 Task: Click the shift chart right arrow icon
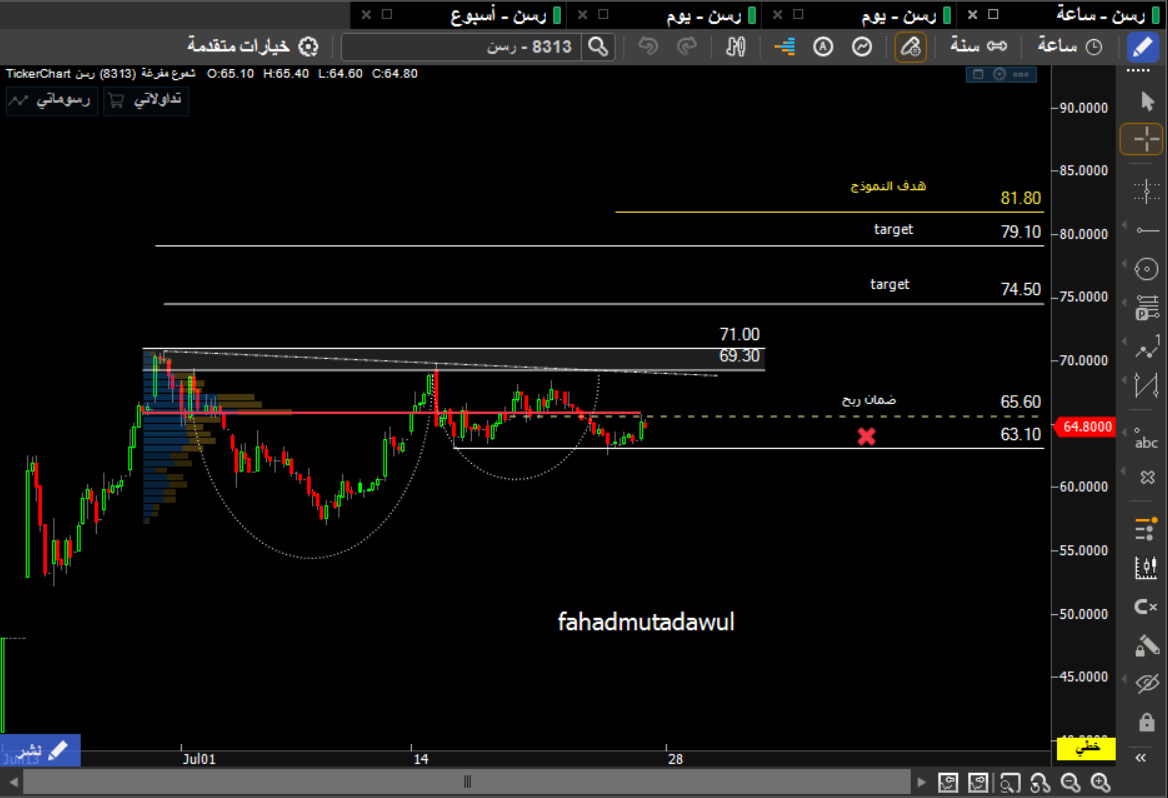[x=978, y=782]
